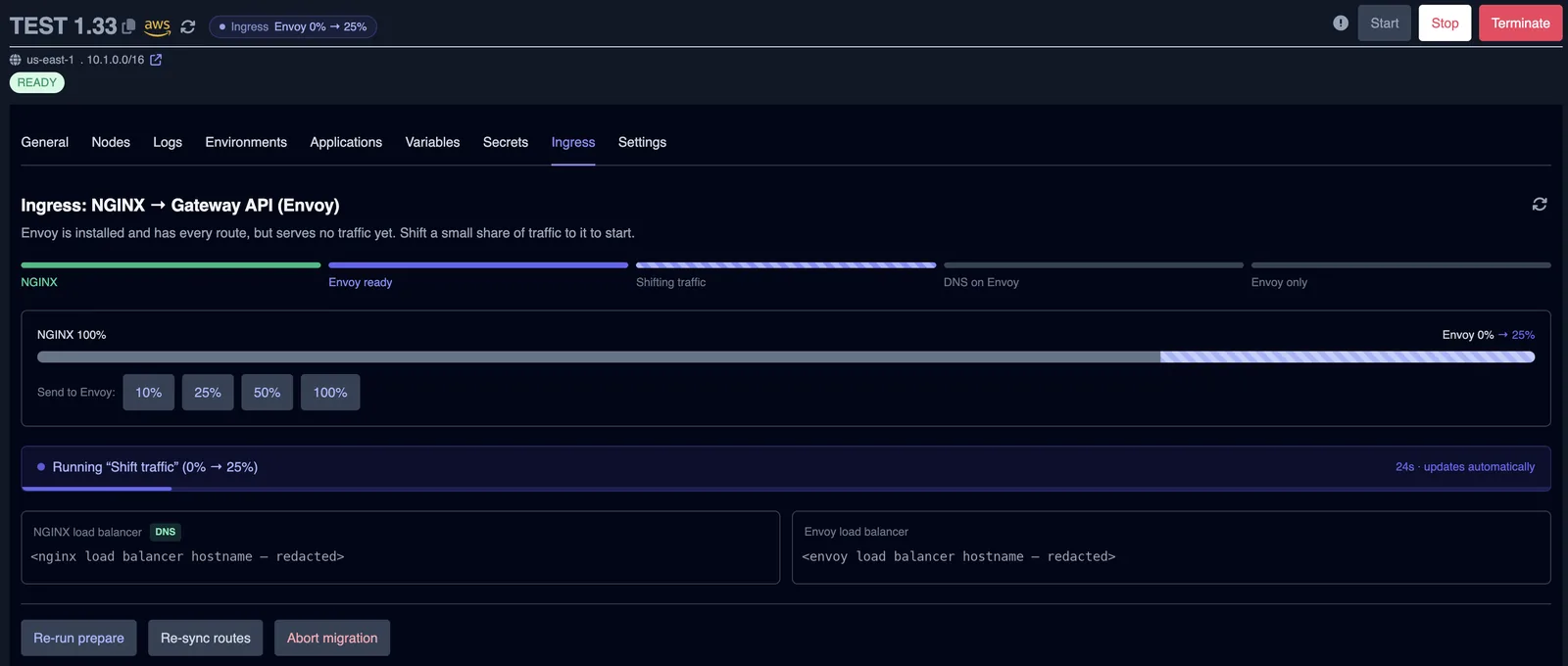Click the NGINX/Envoy traffic split bar
1568x666 pixels.
786,357
